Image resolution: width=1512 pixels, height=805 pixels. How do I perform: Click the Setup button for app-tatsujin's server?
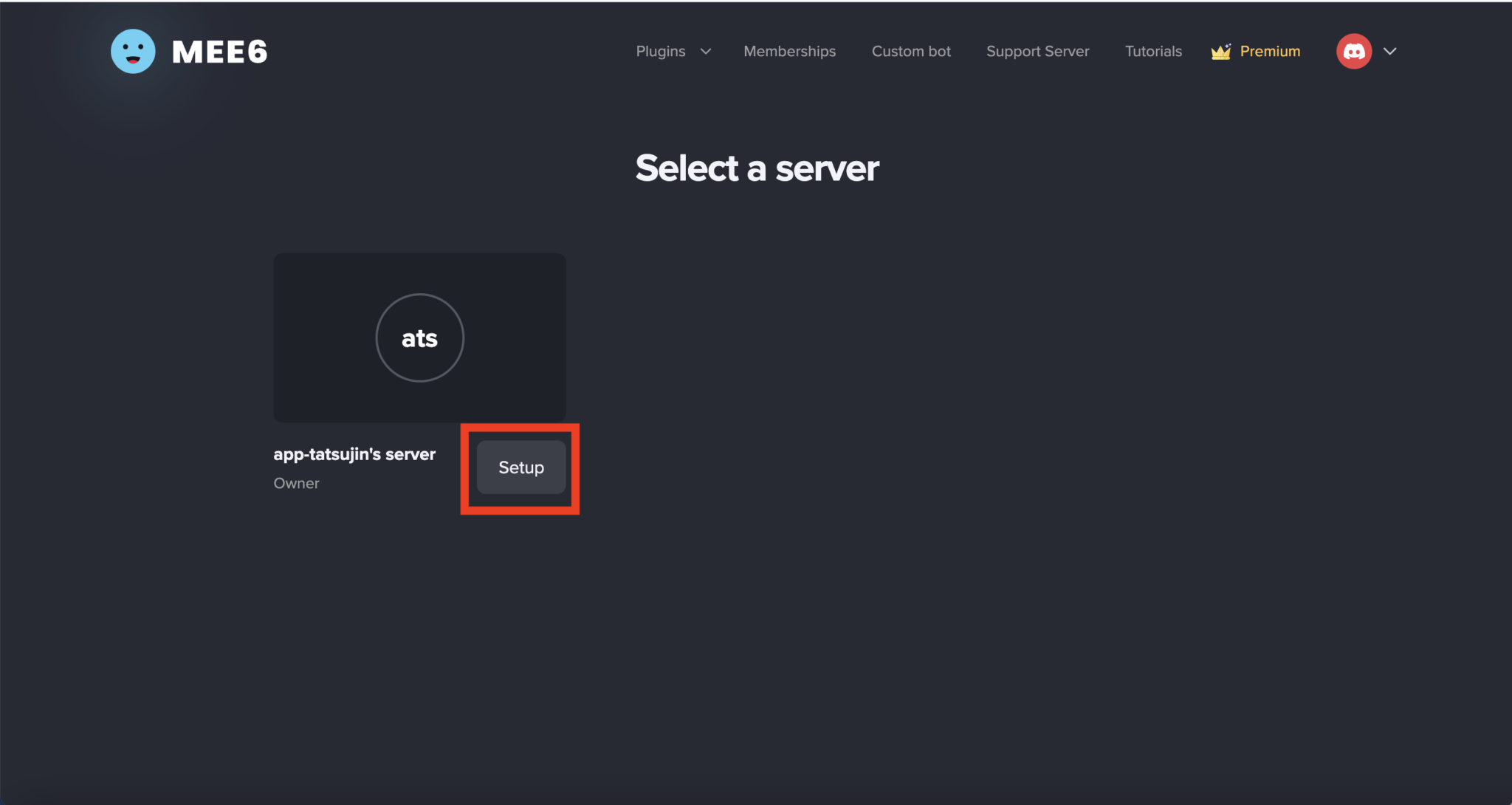[x=520, y=467]
